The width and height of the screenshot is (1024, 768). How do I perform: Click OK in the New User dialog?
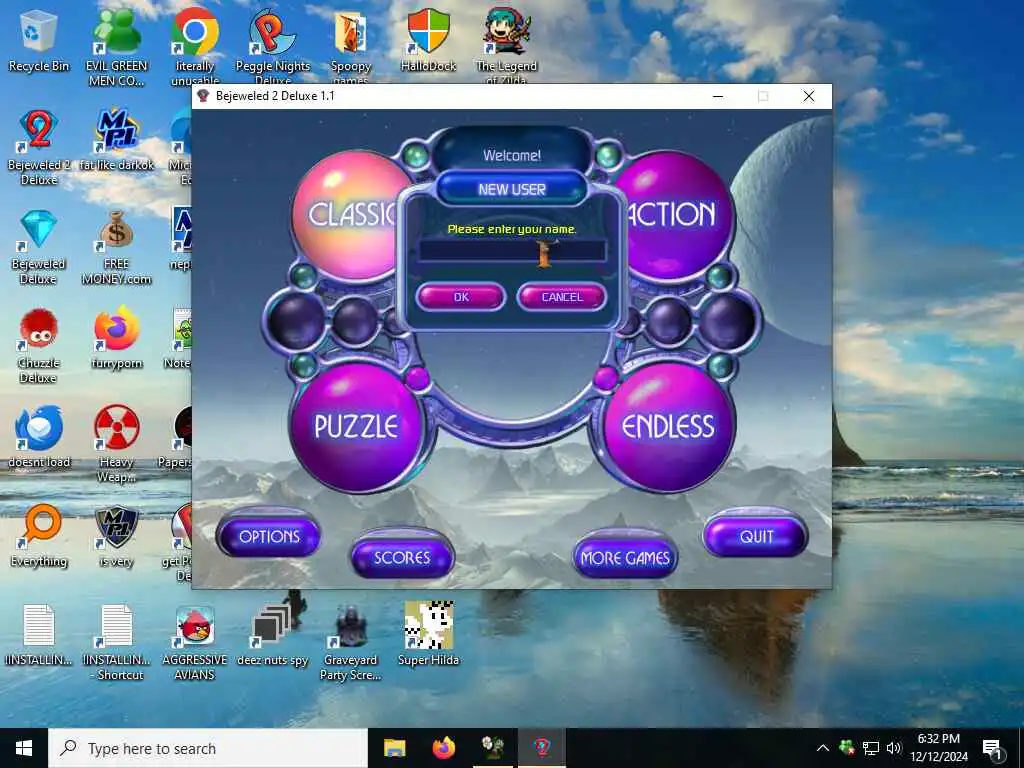pyautogui.click(x=461, y=297)
